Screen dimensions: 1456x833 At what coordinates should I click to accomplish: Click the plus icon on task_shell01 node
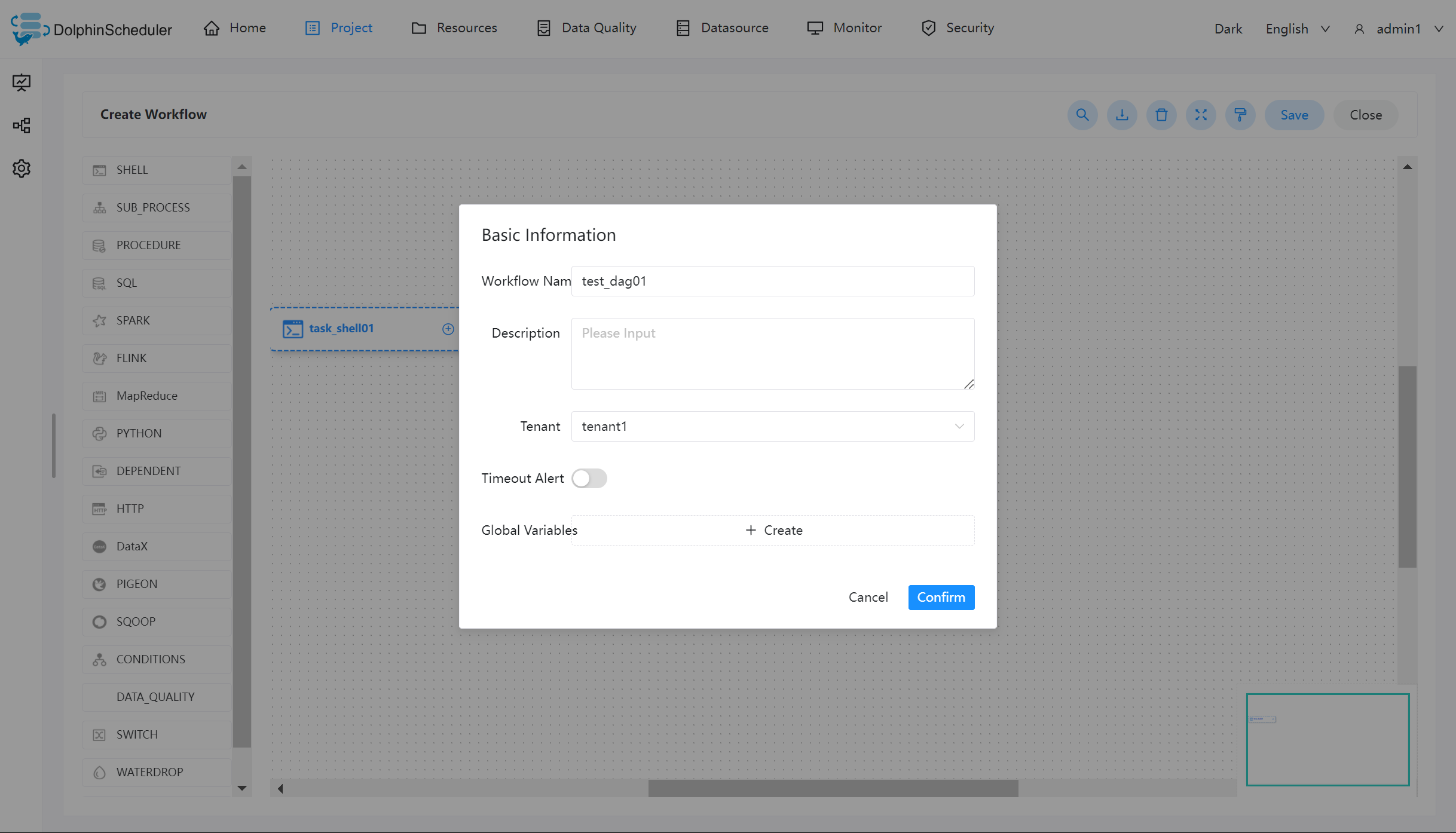(x=448, y=329)
